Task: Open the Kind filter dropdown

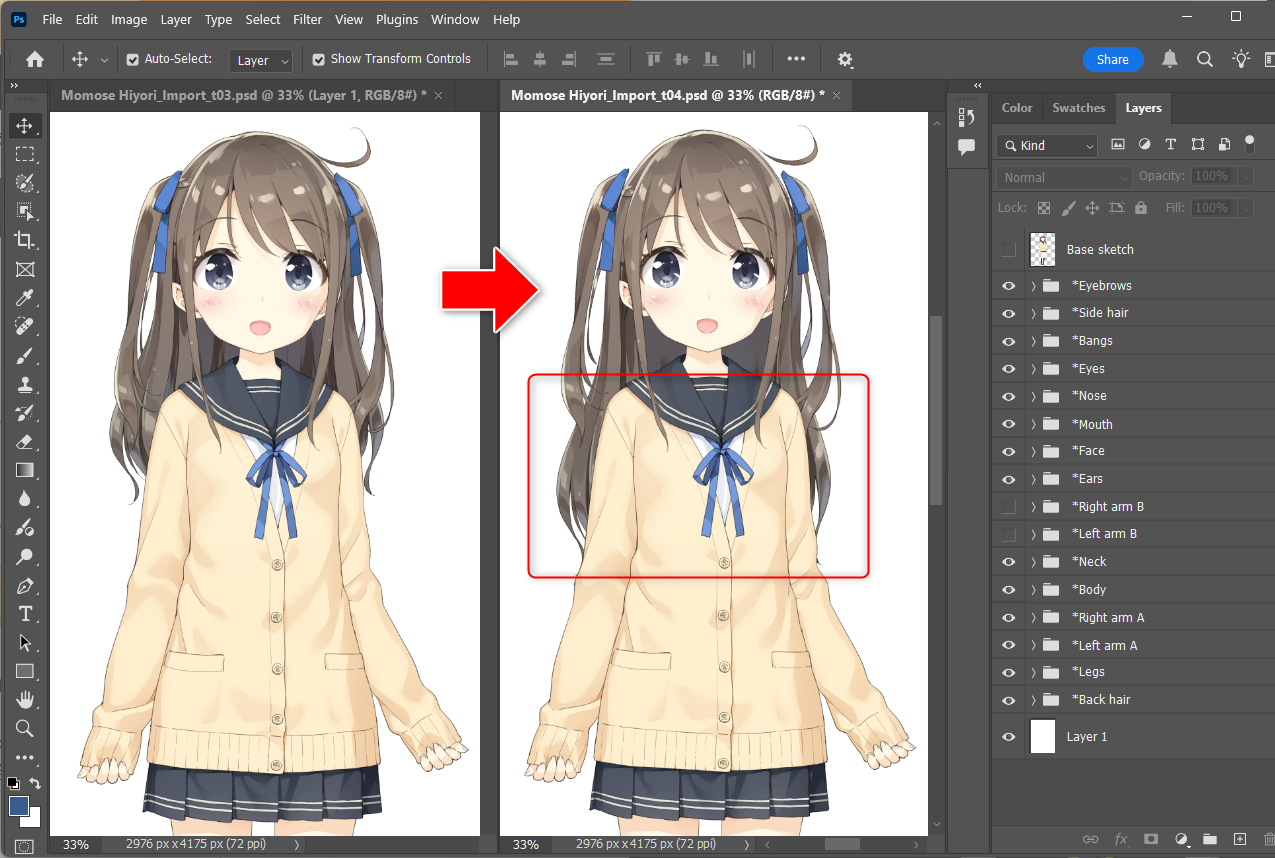Action: click(1046, 146)
